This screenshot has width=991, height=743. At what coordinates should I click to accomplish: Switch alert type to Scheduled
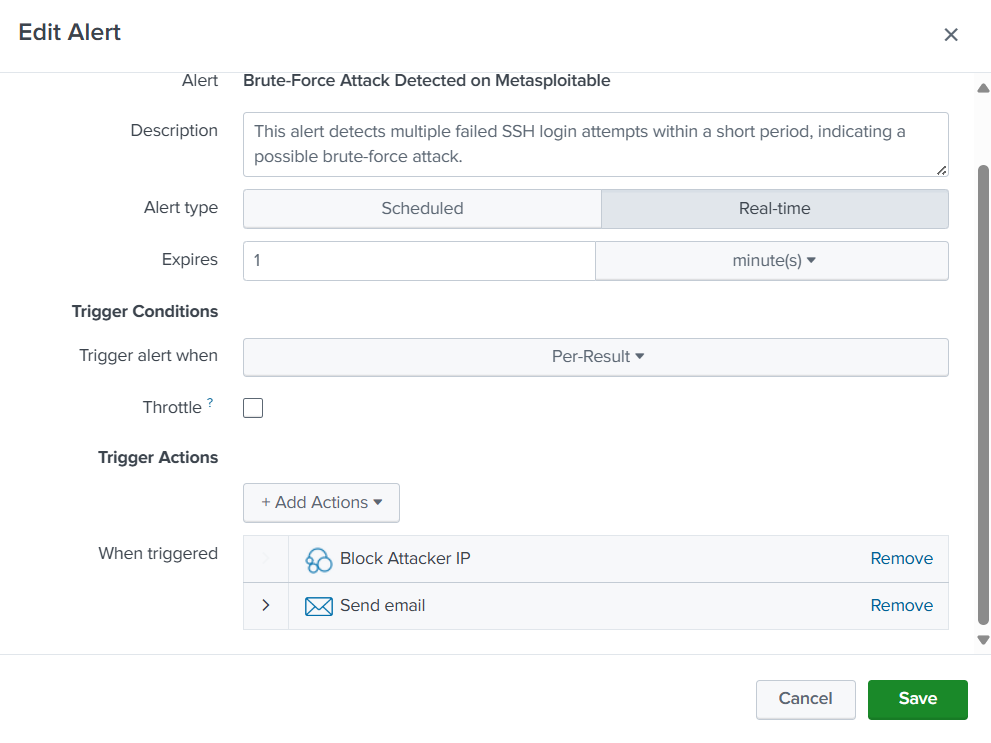coord(421,208)
